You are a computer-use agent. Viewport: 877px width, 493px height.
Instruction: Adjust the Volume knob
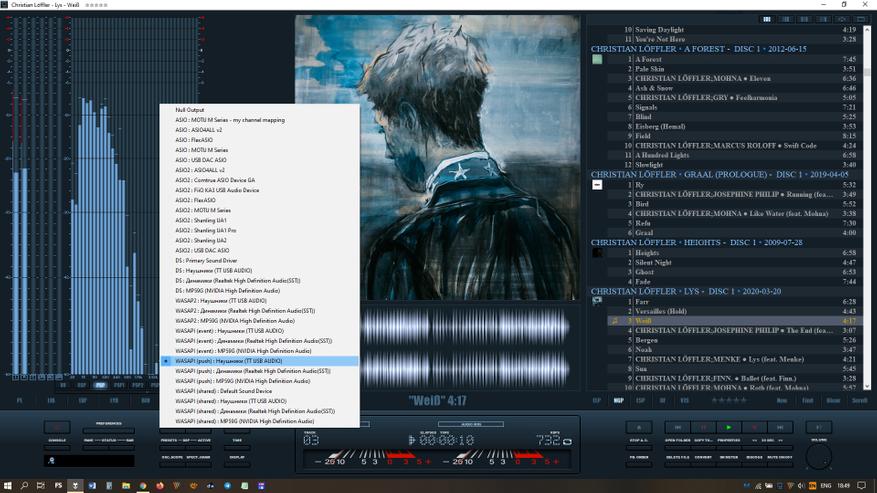pyautogui.click(x=818, y=456)
